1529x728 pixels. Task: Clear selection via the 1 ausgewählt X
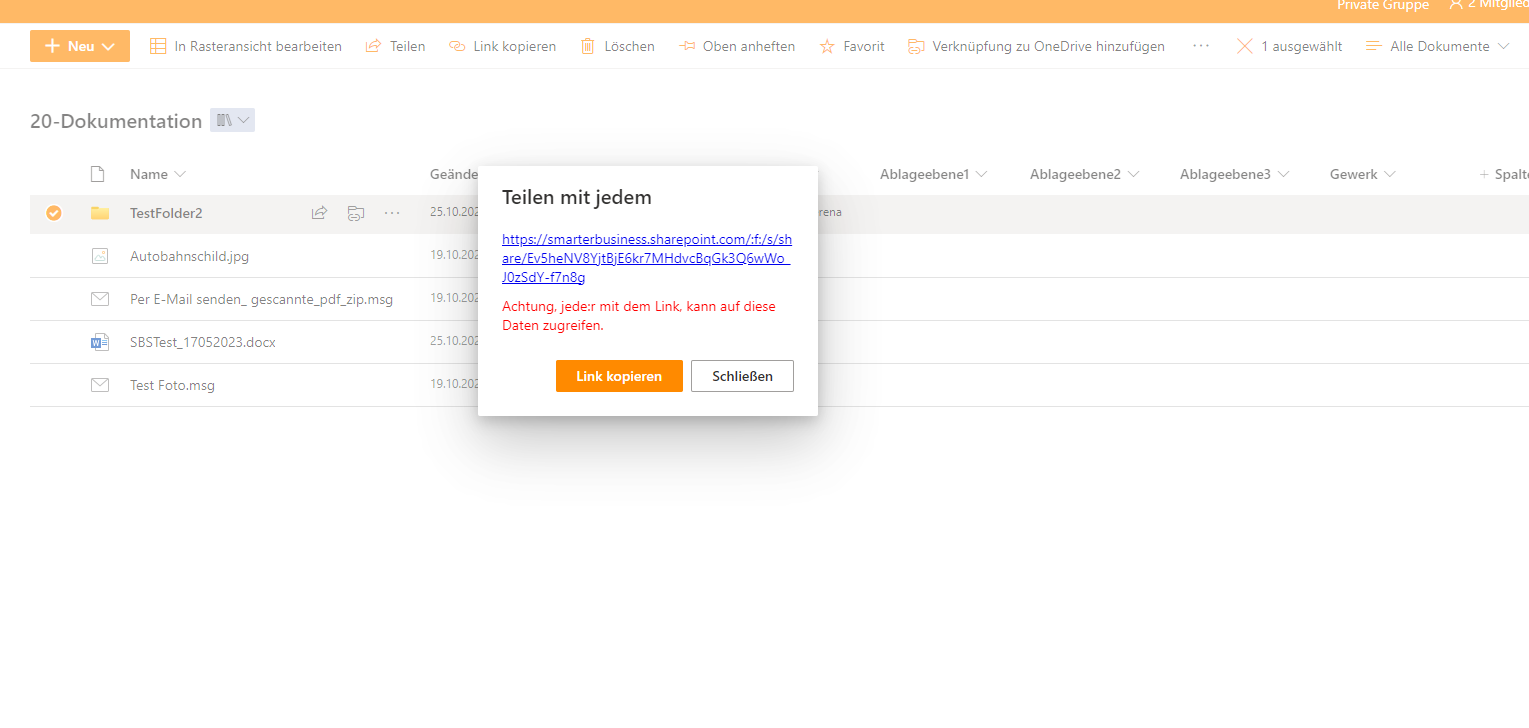point(1245,45)
